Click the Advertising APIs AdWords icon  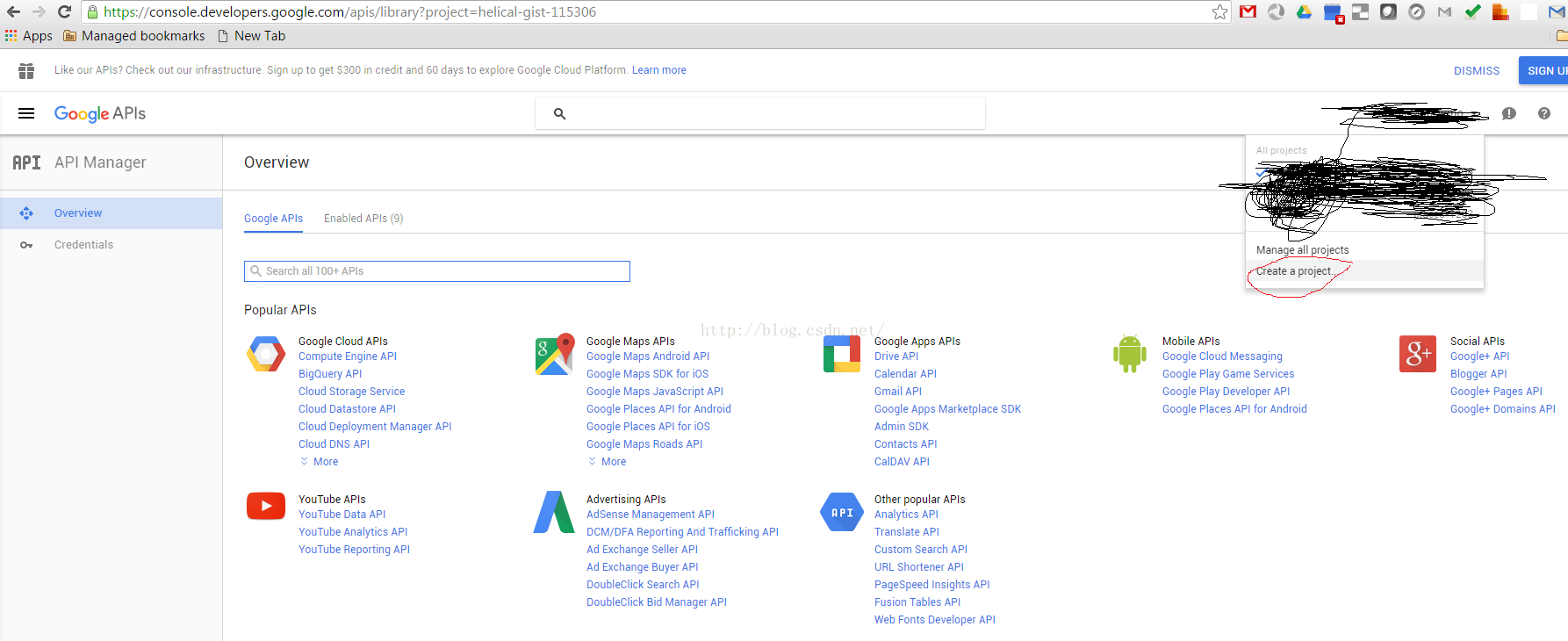pos(554,512)
